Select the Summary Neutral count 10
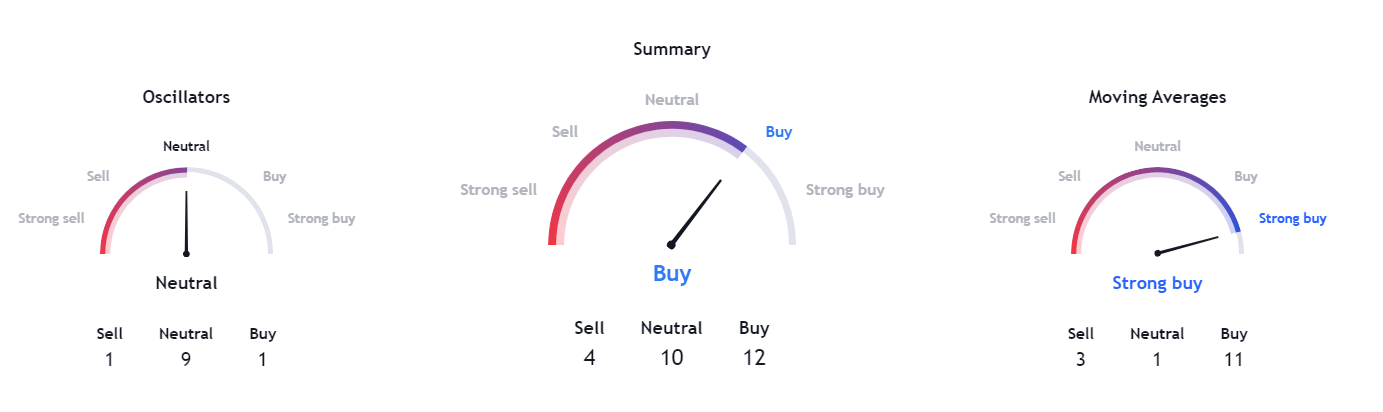Image resolution: width=1383 pixels, height=412 pixels. 672,357
